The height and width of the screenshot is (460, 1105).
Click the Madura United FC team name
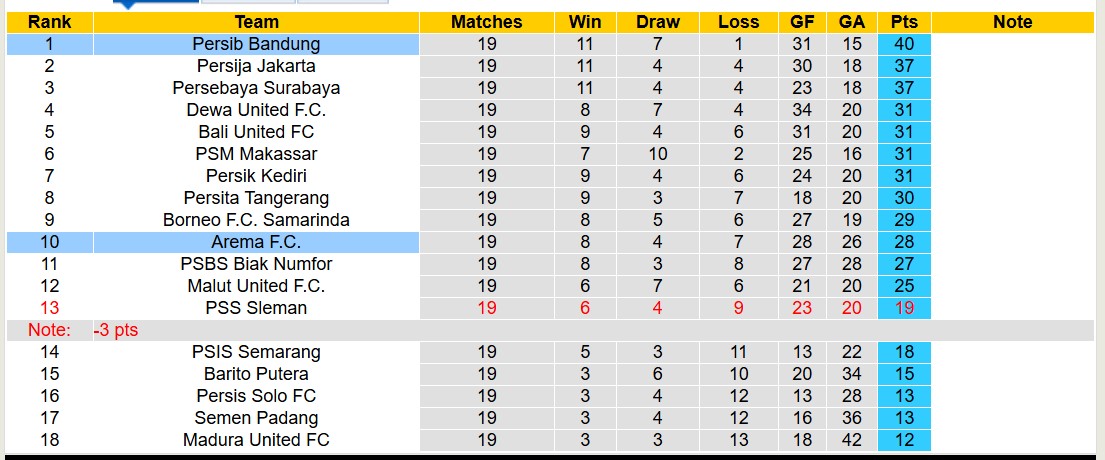point(256,440)
